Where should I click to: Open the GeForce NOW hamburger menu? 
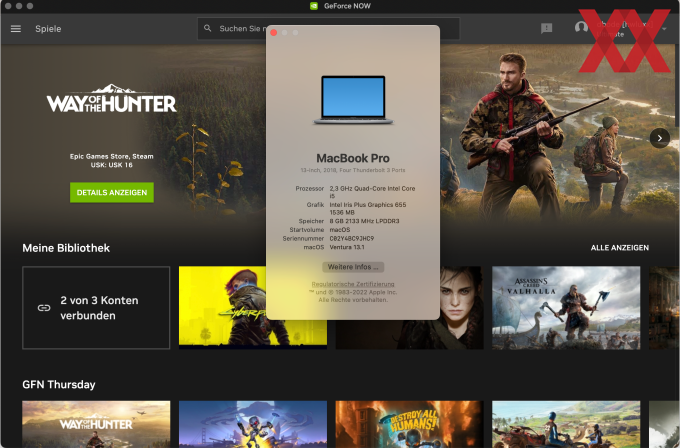[16, 29]
